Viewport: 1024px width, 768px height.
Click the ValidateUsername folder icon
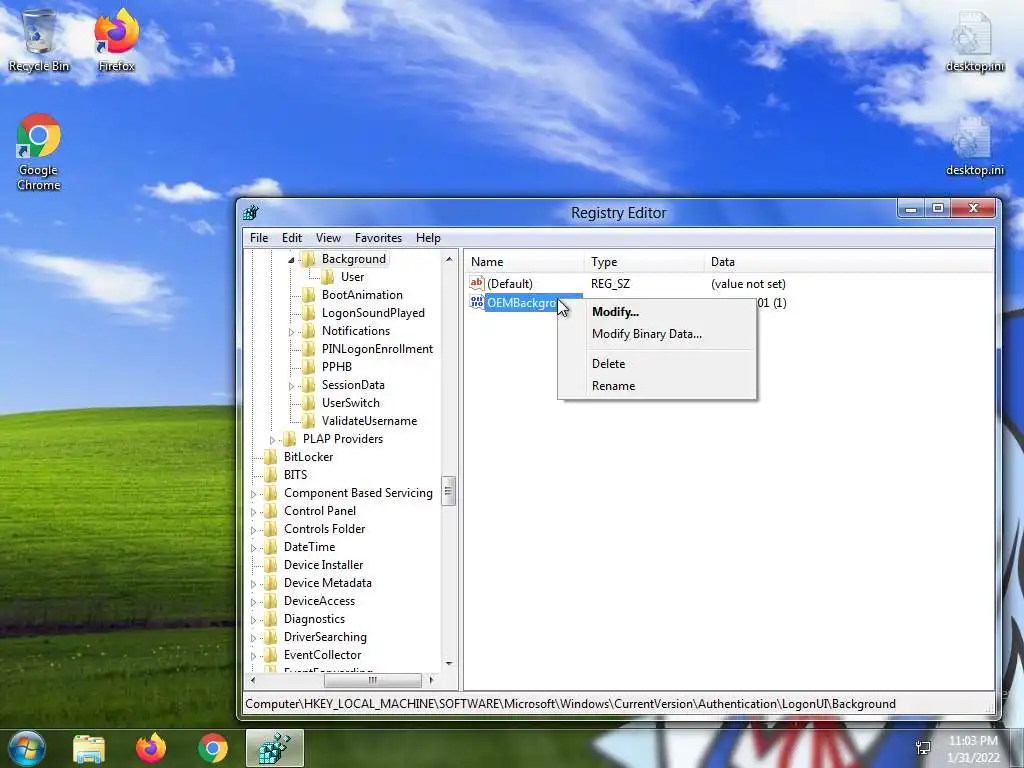(308, 421)
